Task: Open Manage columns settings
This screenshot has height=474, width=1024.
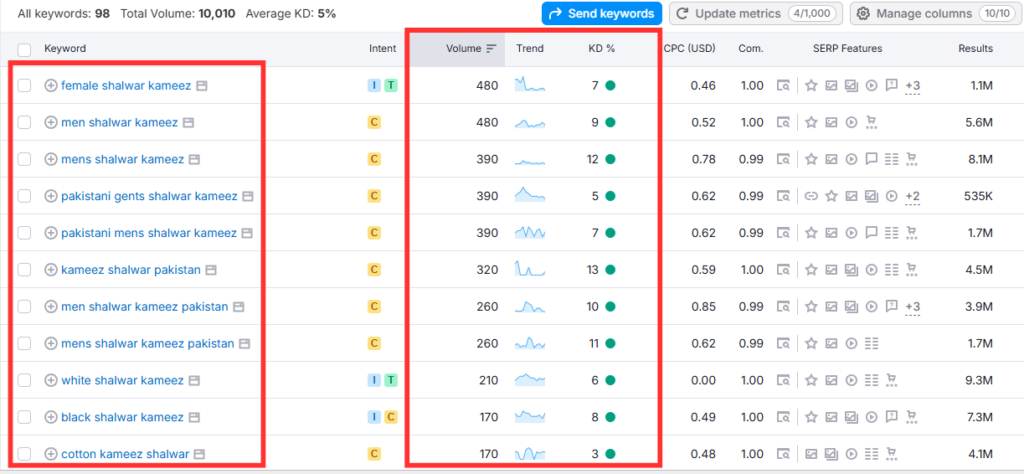Action: pyautogui.click(x=936, y=14)
